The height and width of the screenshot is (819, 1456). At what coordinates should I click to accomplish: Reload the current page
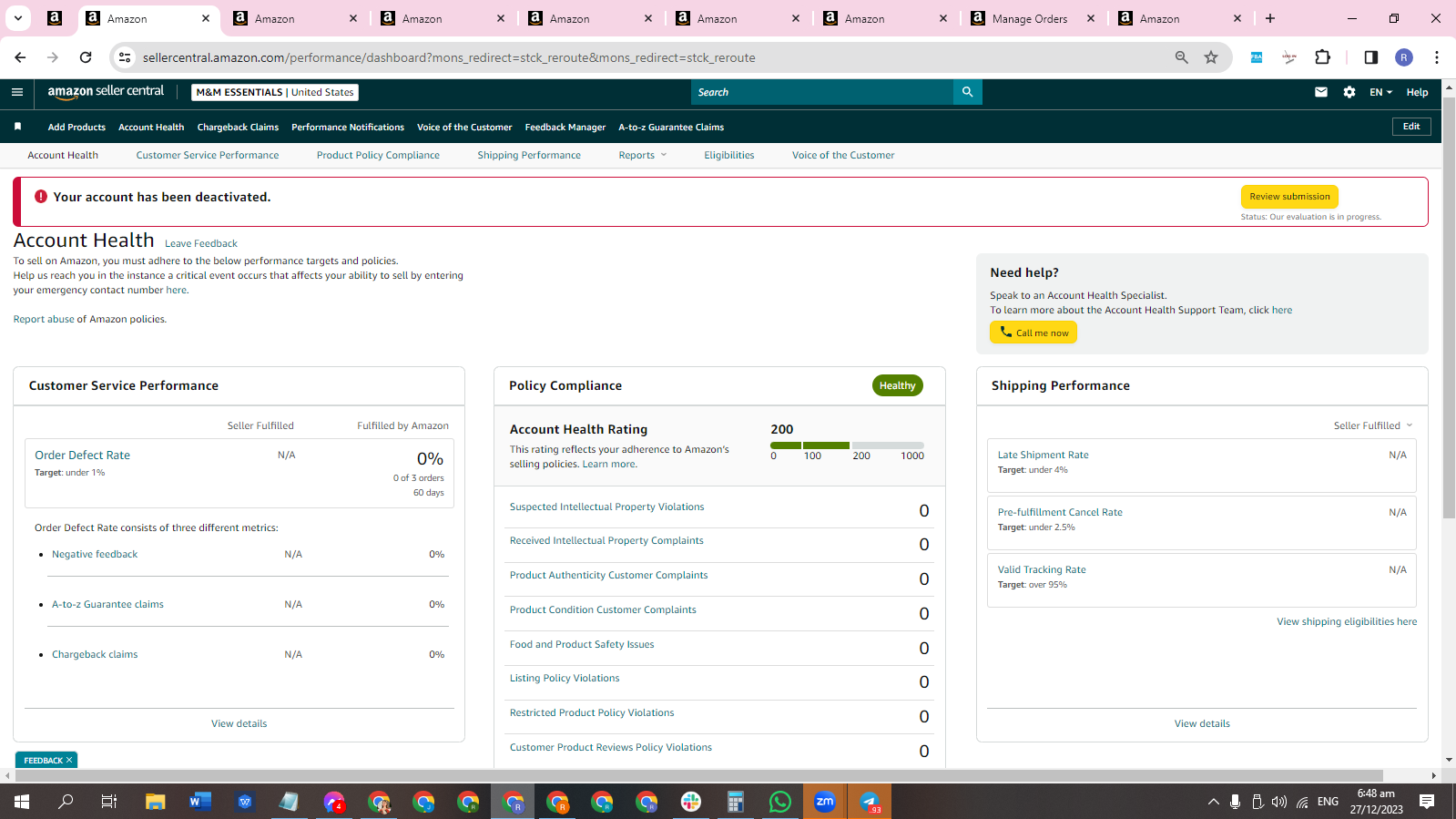pos(86,57)
